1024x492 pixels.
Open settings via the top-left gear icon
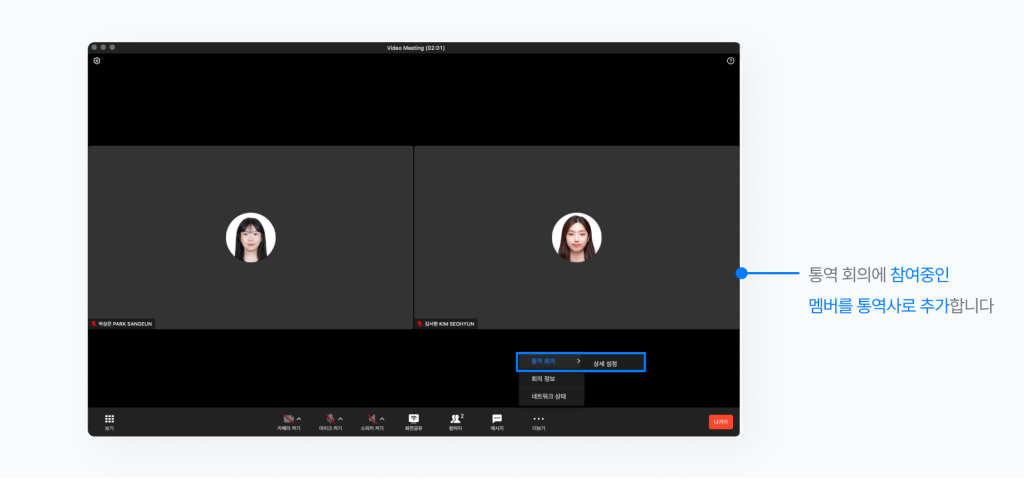pyautogui.click(x=97, y=61)
